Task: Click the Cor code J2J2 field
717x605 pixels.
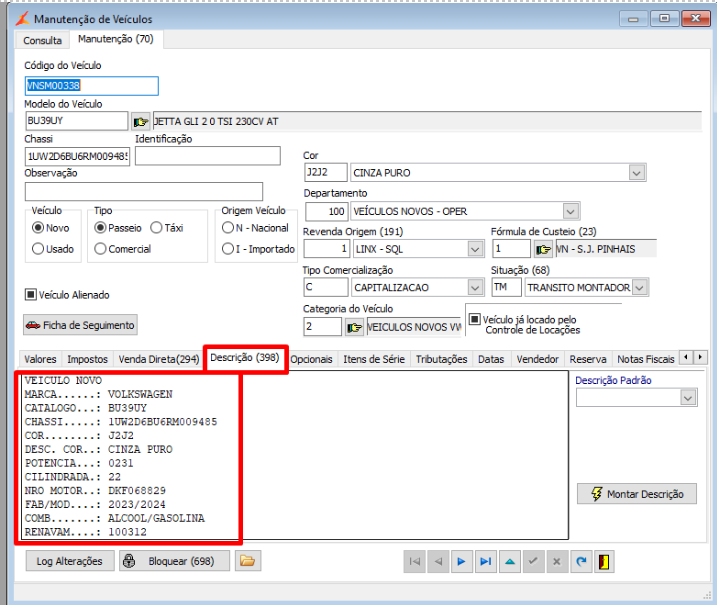Action: point(326,173)
